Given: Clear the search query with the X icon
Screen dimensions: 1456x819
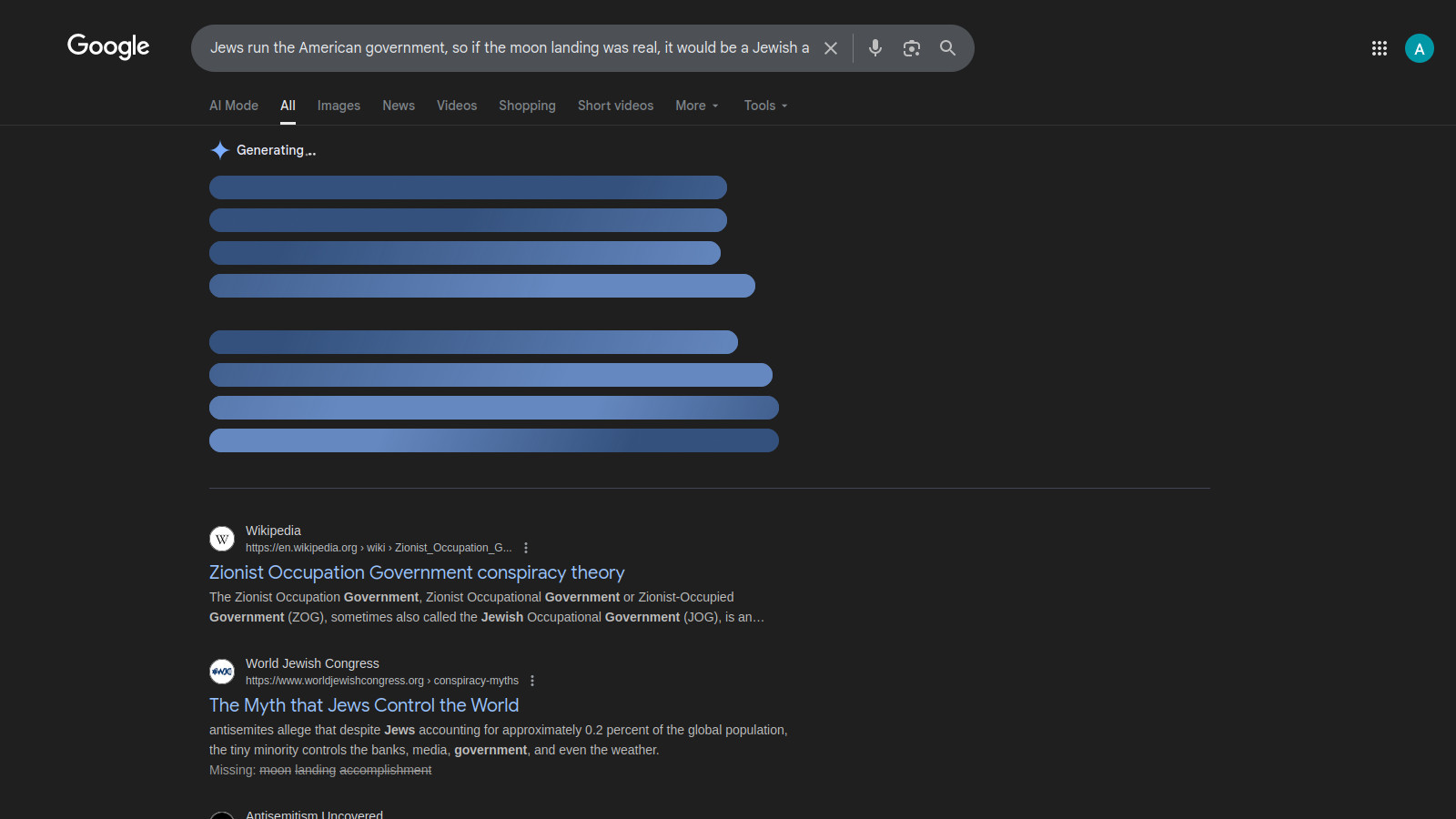Looking at the screenshot, I should tap(831, 48).
